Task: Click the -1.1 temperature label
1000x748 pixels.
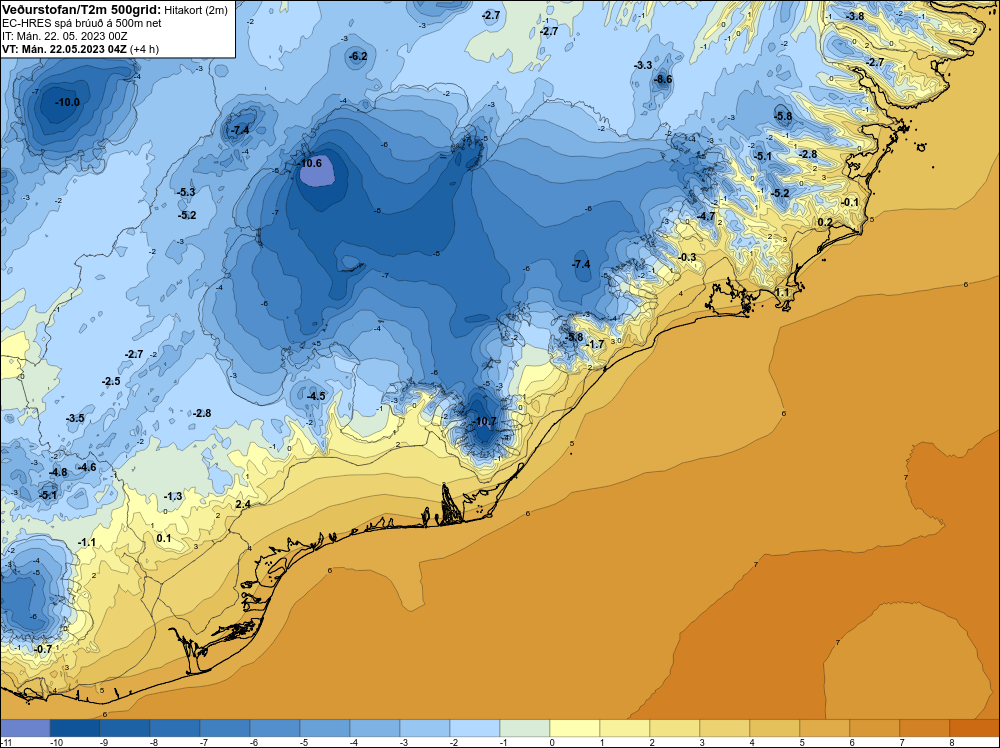Action: [x=86, y=542]
